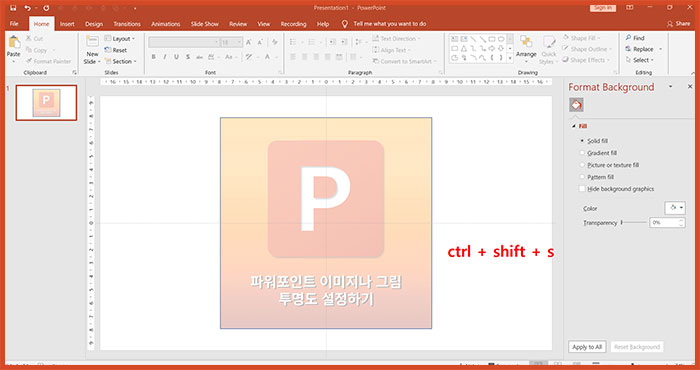Select Picture or texture fill option

(609, 165)
